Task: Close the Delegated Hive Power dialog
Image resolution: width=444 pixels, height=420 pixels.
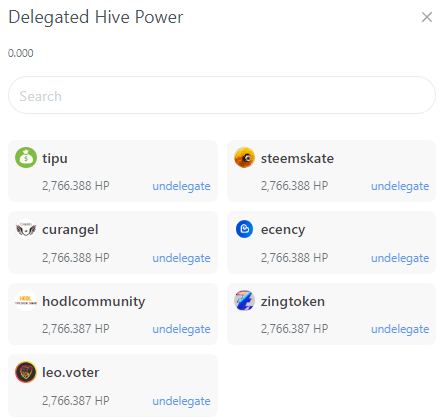Action: [x=427, y=17]
